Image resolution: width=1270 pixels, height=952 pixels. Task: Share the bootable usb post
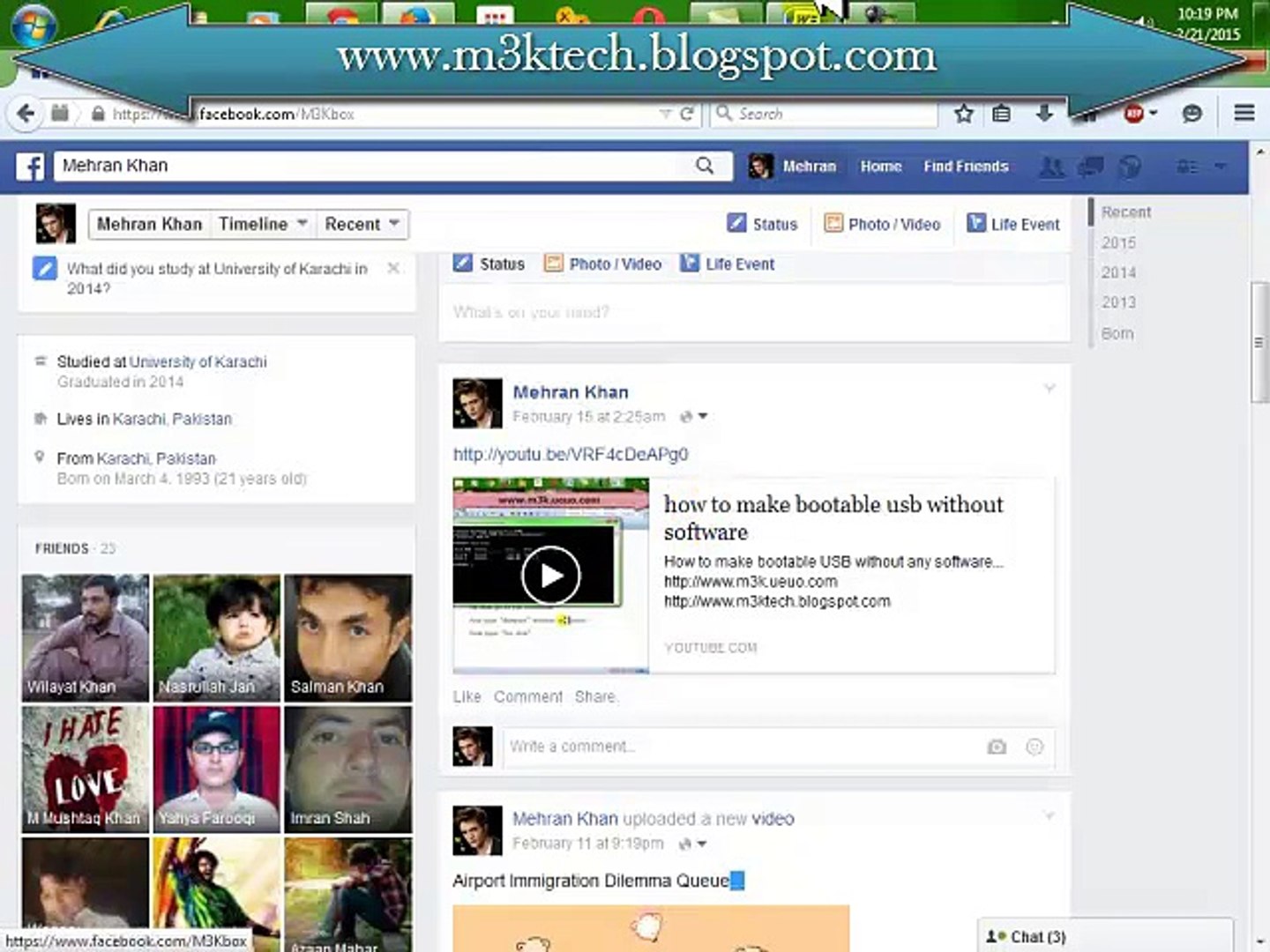click(x=595, y=696)
